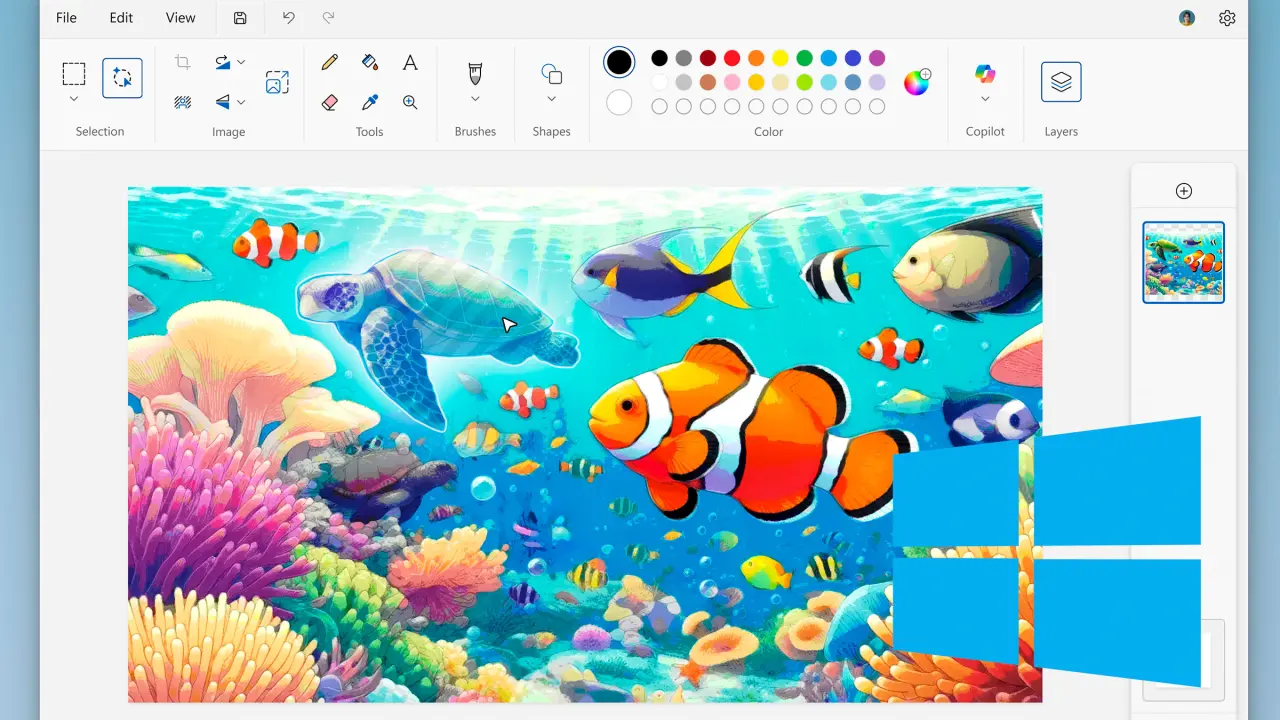This screenshot has width=1280, height=720.
Task: Choose the Text tool
Action: (410, 63)
